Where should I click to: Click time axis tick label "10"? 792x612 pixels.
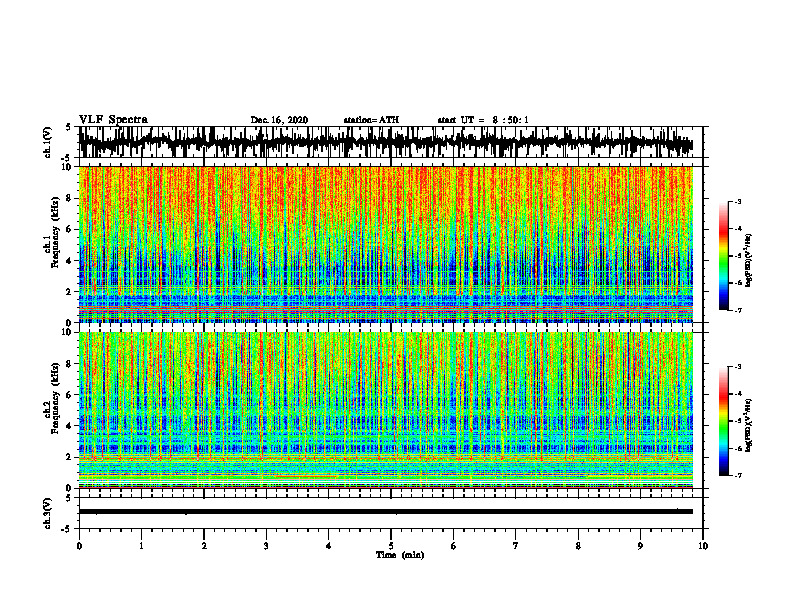coord(703,546)
